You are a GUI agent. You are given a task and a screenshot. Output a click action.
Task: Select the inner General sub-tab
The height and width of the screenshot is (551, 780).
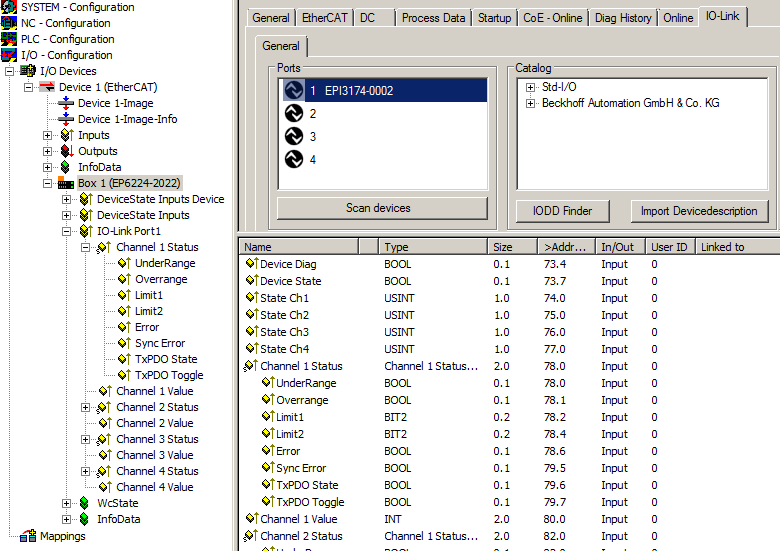(281, 46)
